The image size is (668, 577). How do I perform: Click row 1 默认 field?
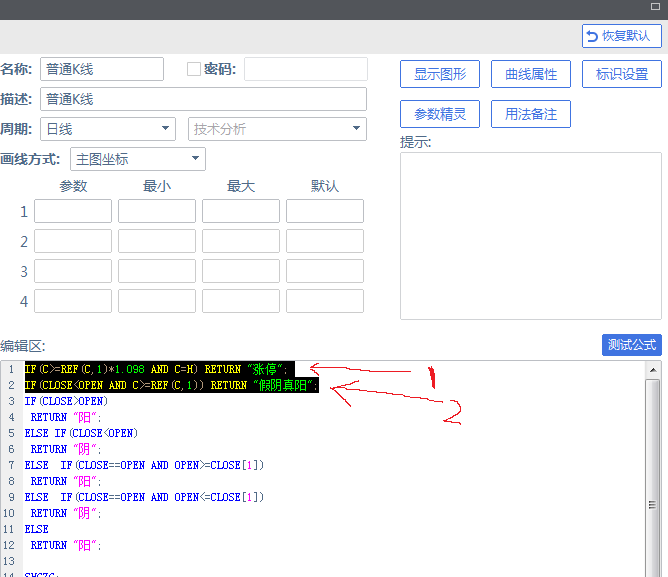[325, 211]
